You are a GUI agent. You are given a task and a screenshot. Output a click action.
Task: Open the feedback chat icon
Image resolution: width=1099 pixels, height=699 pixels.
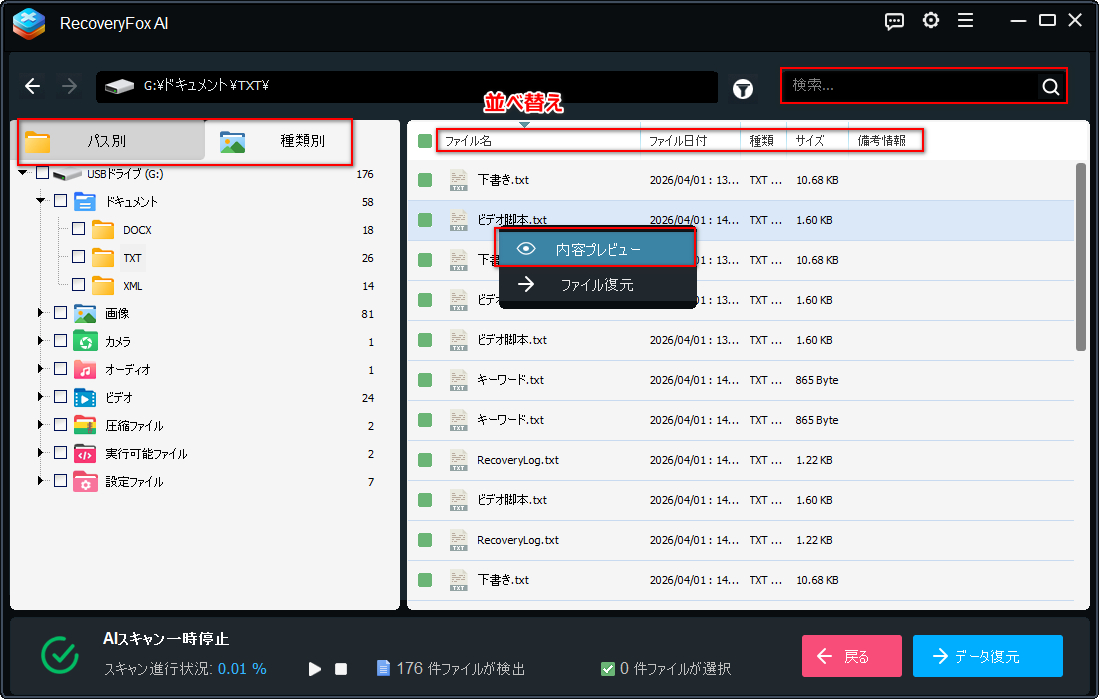(895, 21)
